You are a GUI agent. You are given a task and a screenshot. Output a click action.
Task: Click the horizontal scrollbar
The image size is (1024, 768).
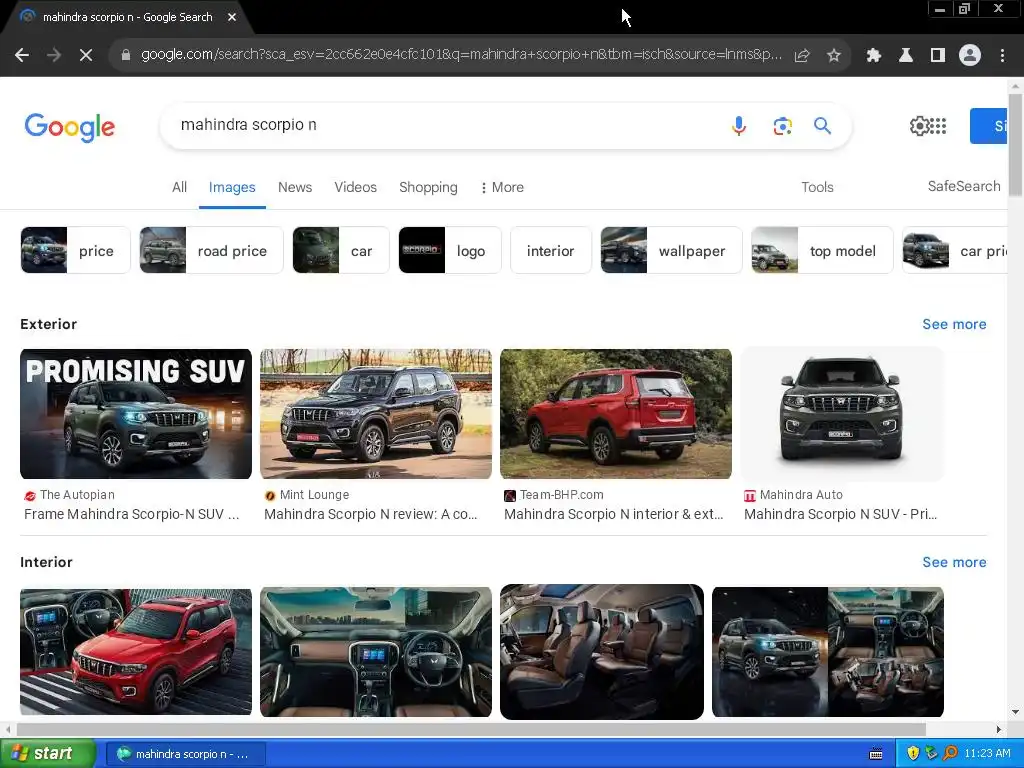[x=472, y=729]
